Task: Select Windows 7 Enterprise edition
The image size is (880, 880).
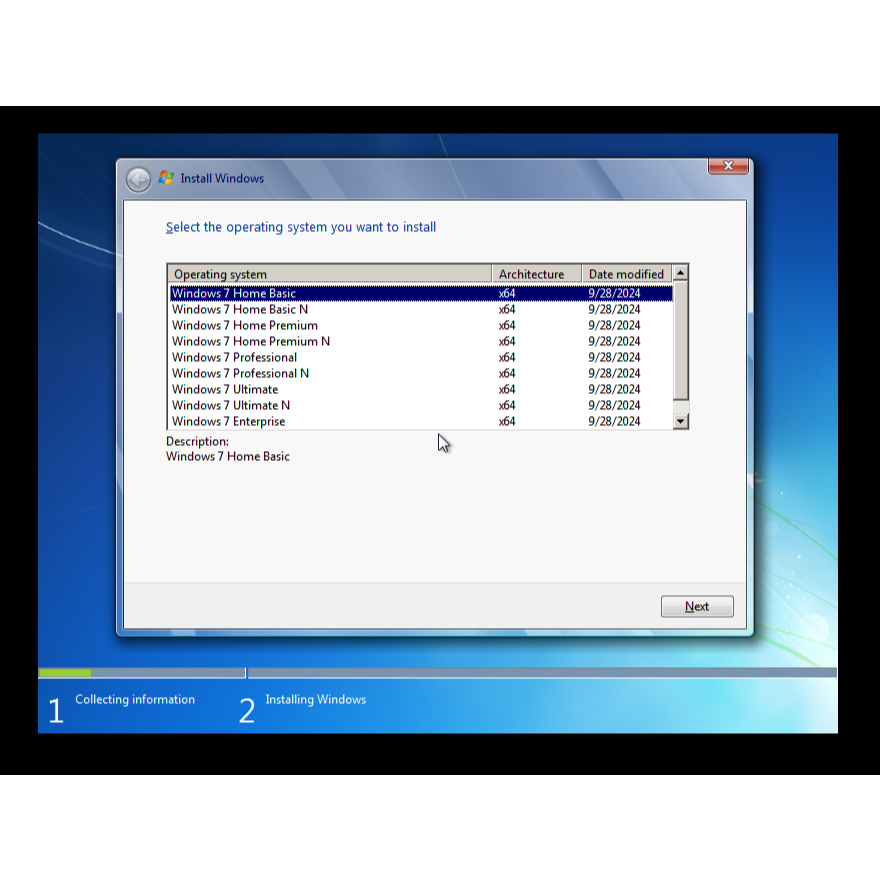Action: point(421,421)
